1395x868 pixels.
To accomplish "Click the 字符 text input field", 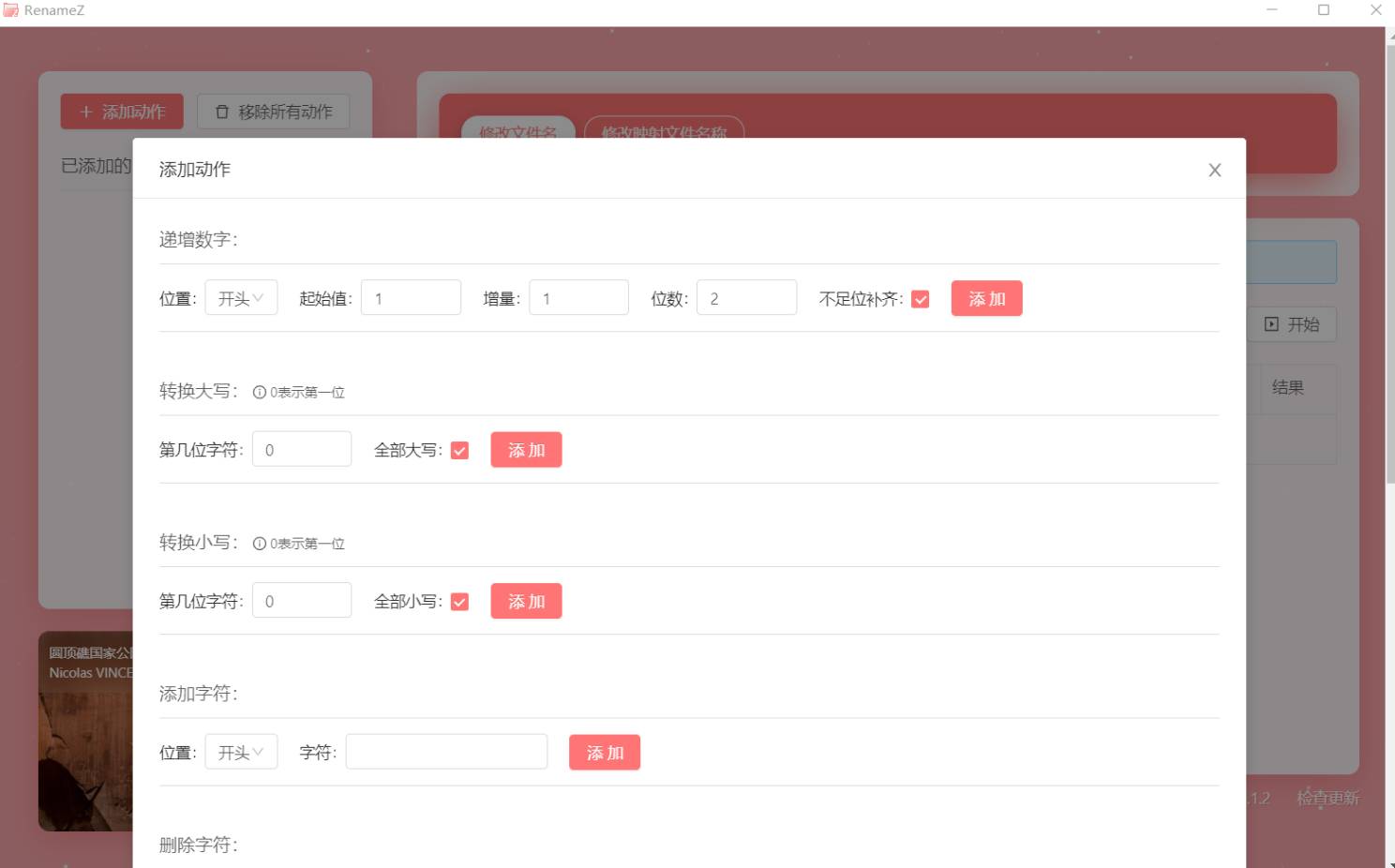I will (x=446, y=752).
